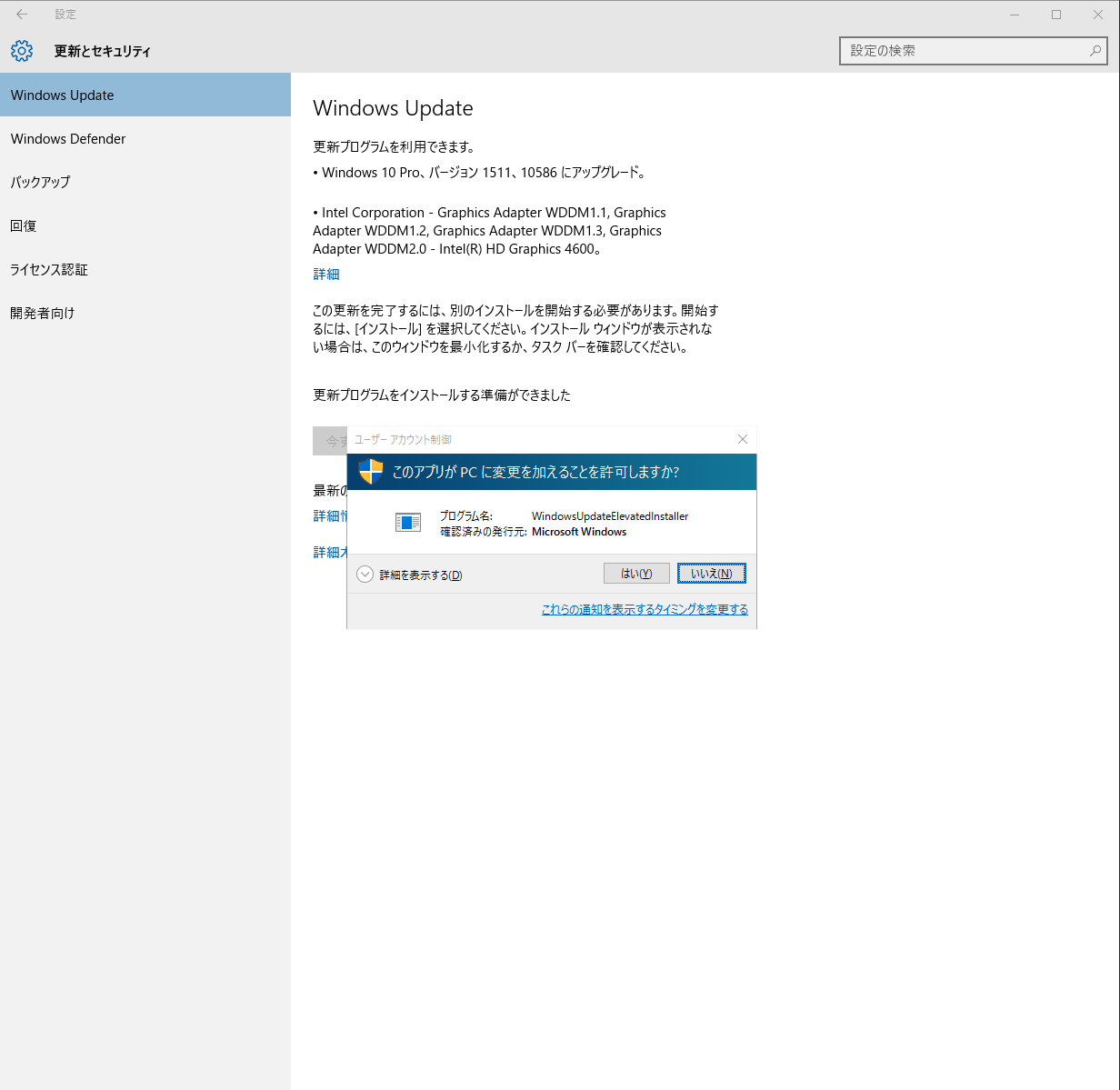Click the Windows 10 Pro バージョン 1511 update entry
1120x1090 pixels.
(x=480, y=172)
